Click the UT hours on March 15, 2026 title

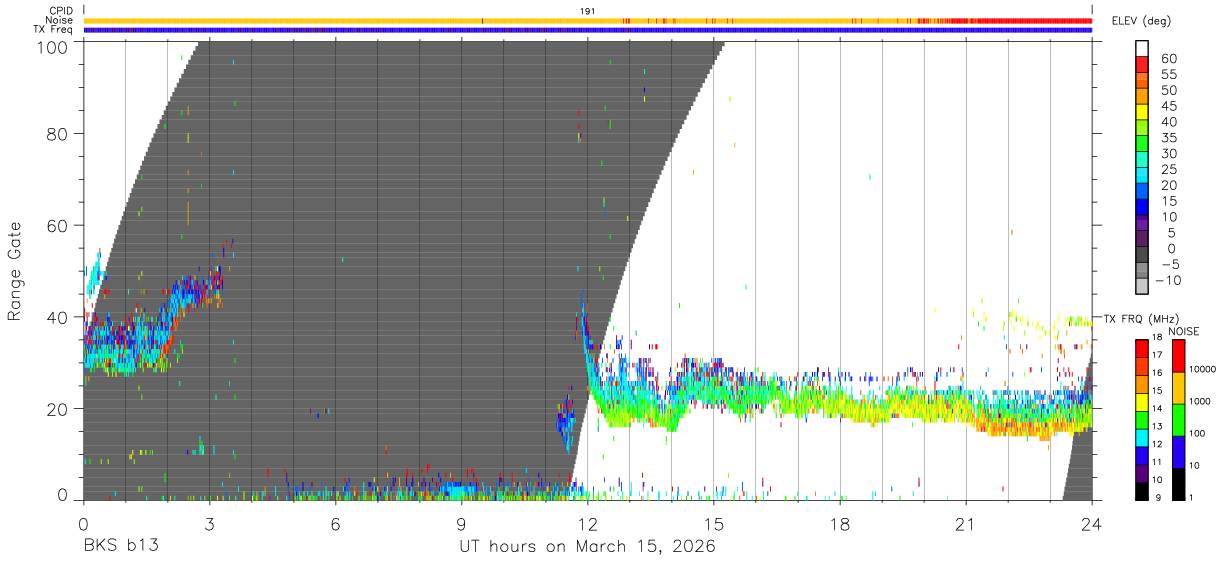(x=587, y=546)
